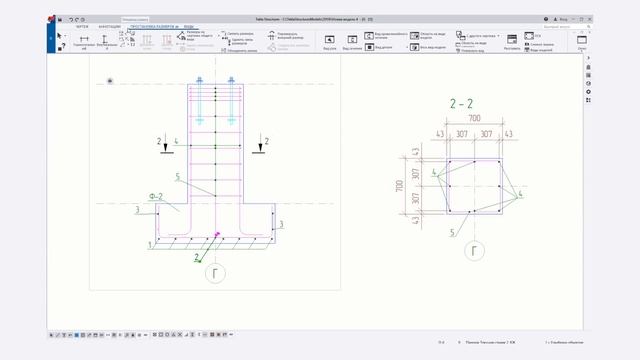Select the left section mark 2 arrow
This screenshot has height=360, width=640.
click(165, 144)
